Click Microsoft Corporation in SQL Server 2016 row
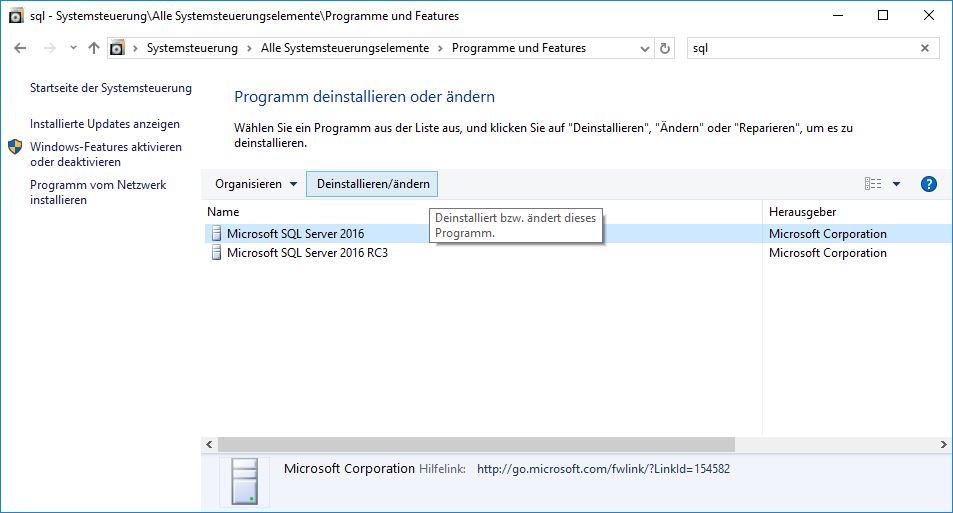This screenshot has width=953, height=513. click(827, 234)
